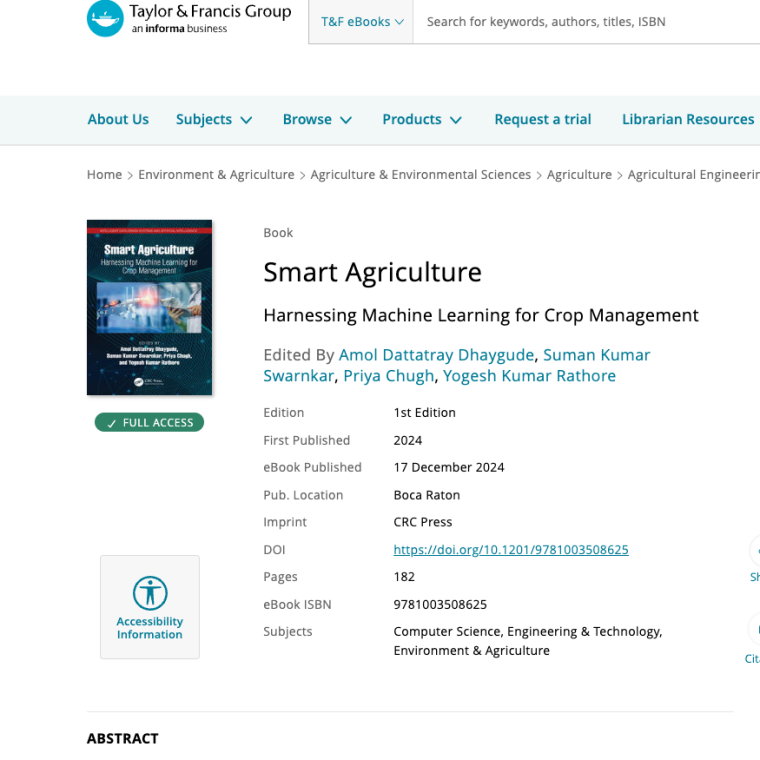Image resolution: width=760 pixels, height=760 pixels.
Task: Click the accessibility person icon
Action: coord(150,593)
